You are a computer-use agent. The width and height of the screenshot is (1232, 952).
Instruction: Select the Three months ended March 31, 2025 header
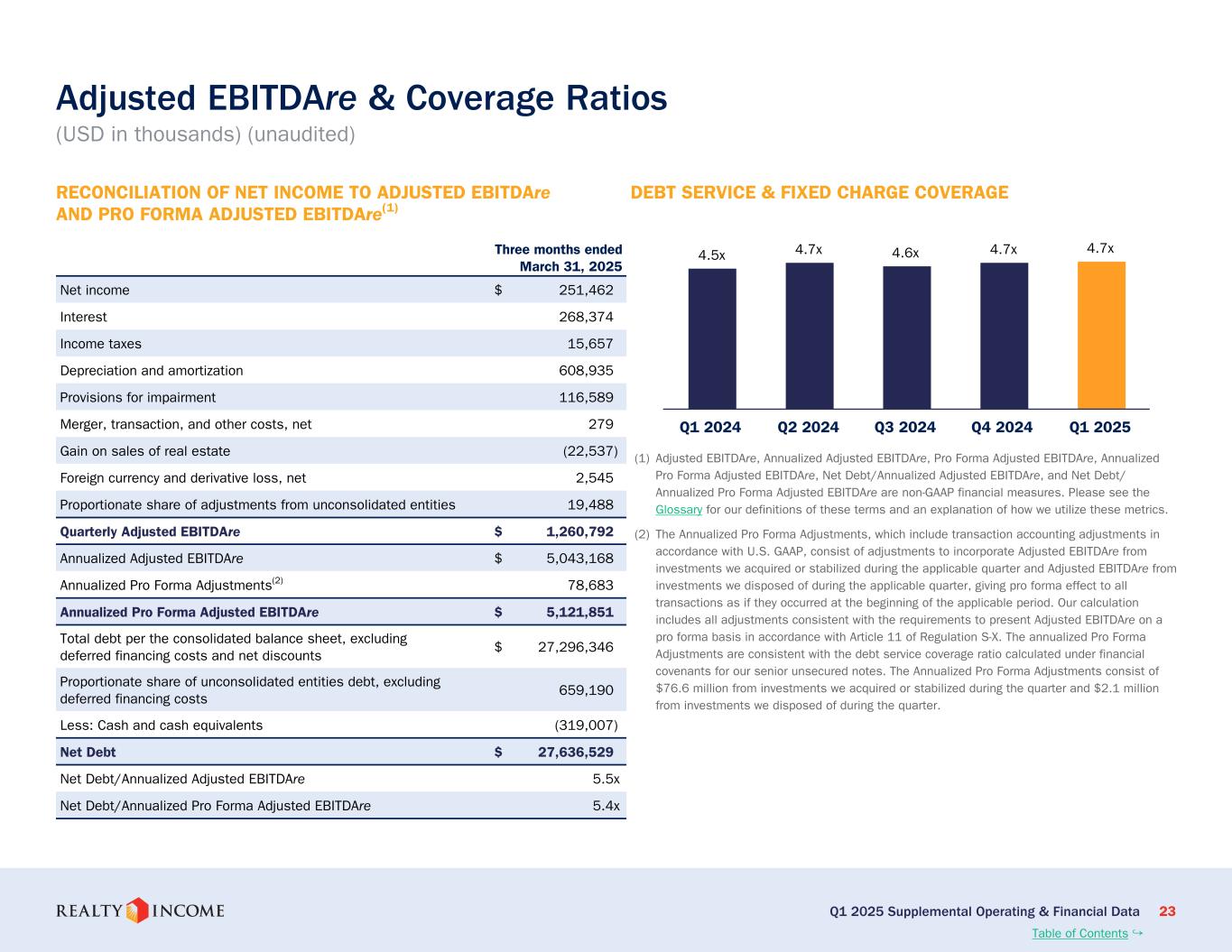[x=558, y=258]
